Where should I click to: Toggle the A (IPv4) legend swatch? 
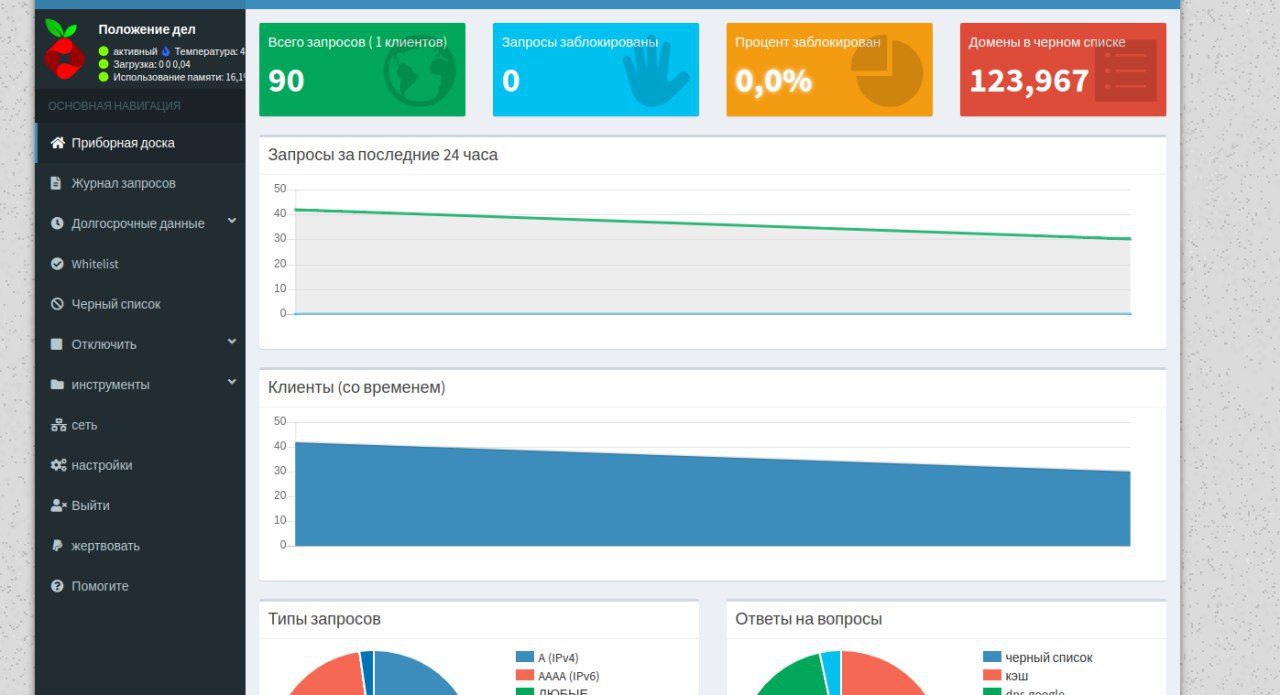[x=525, y=657]
